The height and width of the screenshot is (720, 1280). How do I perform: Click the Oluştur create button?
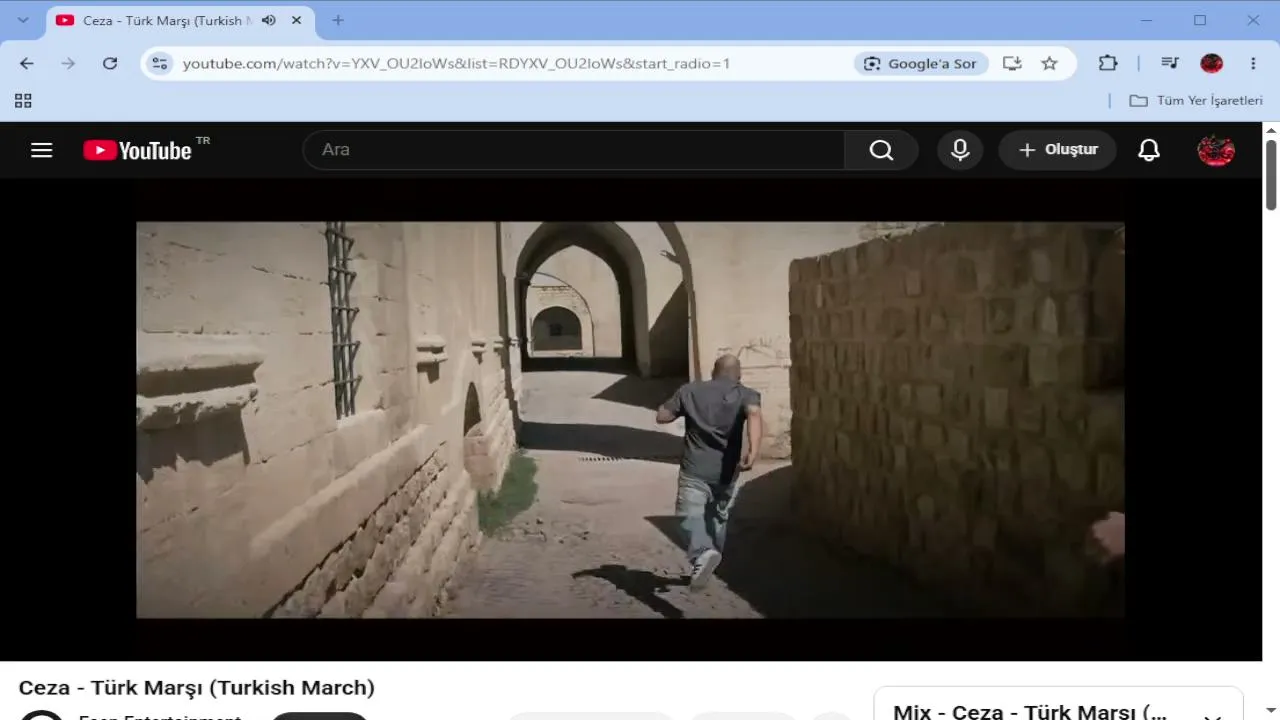1058,150
